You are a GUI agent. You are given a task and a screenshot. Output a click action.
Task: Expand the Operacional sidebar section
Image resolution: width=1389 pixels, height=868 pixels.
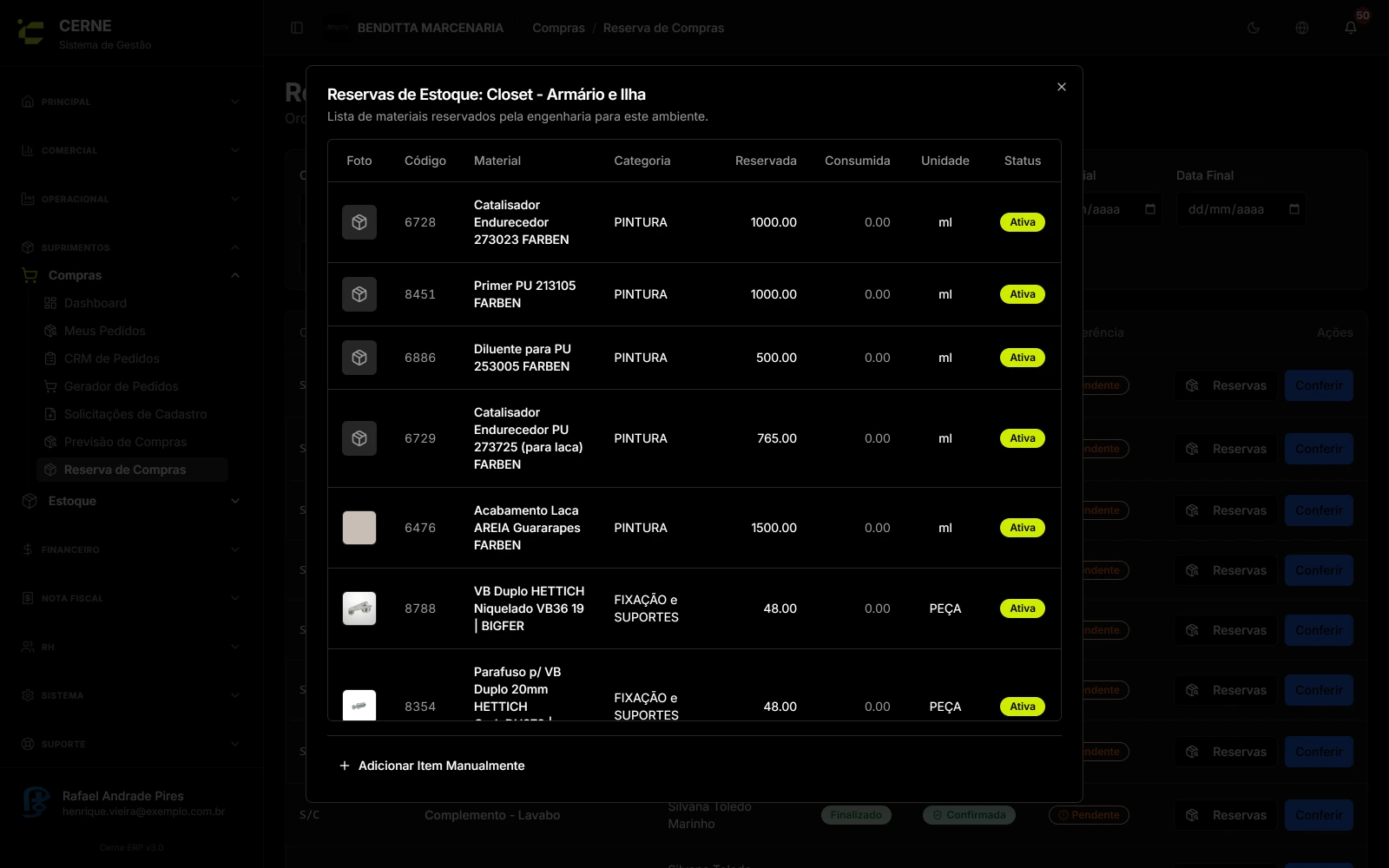coord(132,199)
